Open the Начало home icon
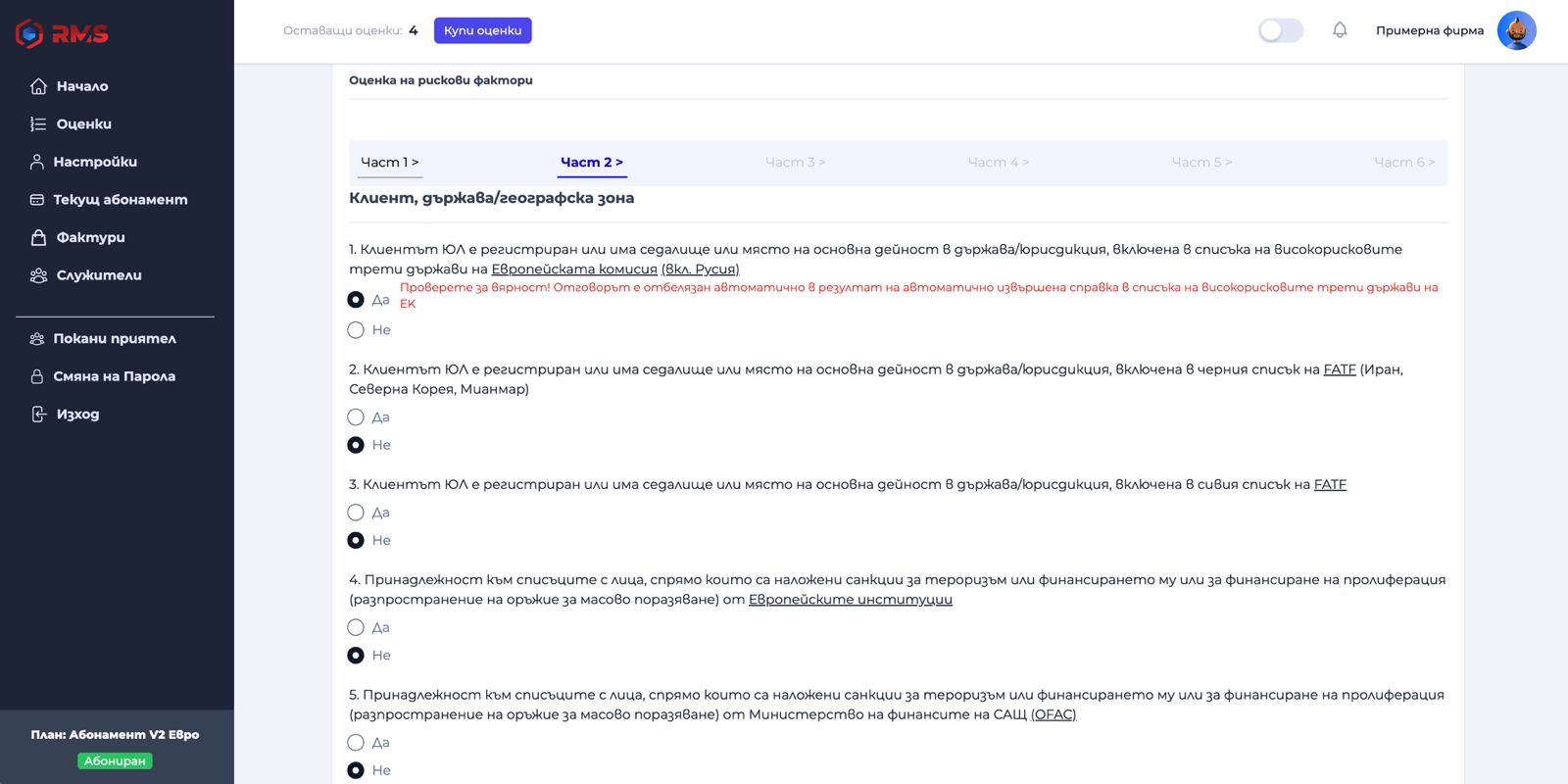1568x784 pixels. [x=38, y=86]
